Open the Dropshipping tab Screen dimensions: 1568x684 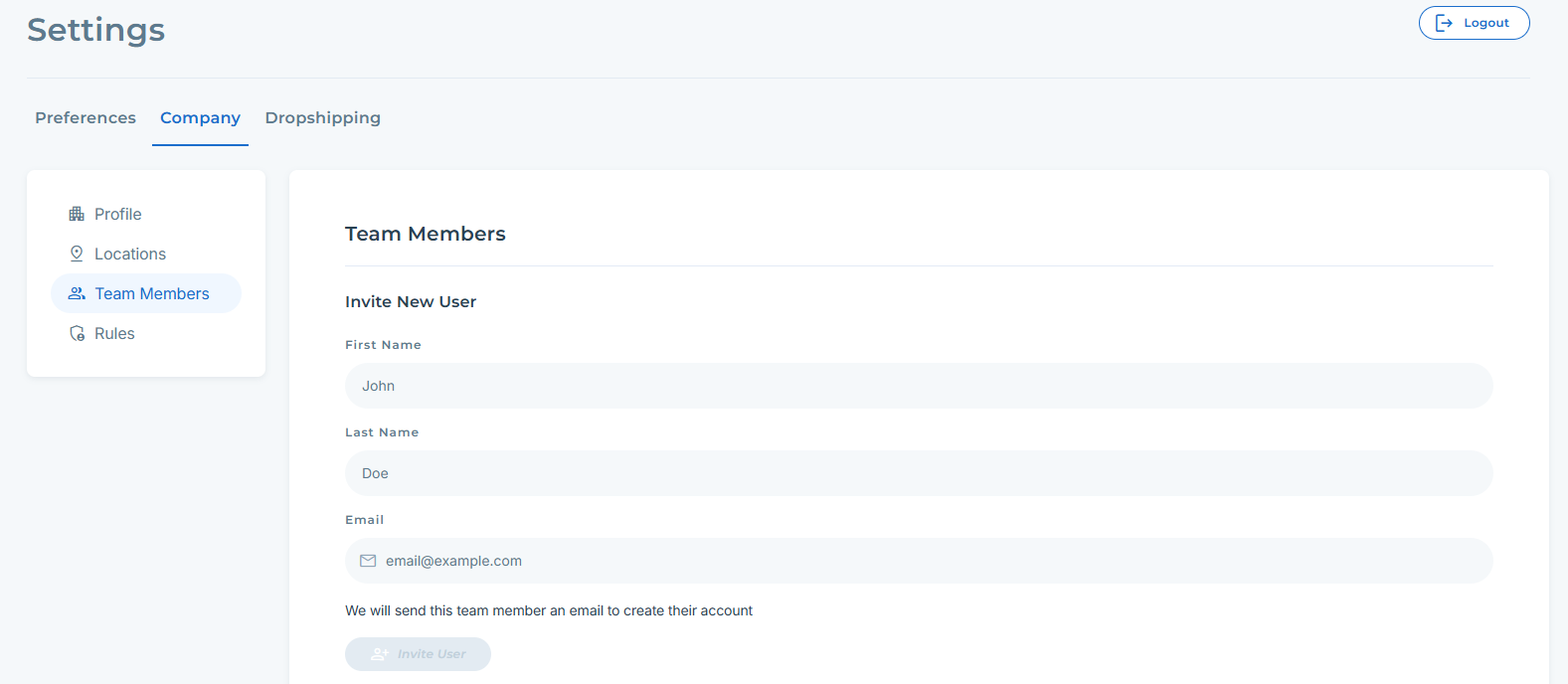tap(322, 117)
